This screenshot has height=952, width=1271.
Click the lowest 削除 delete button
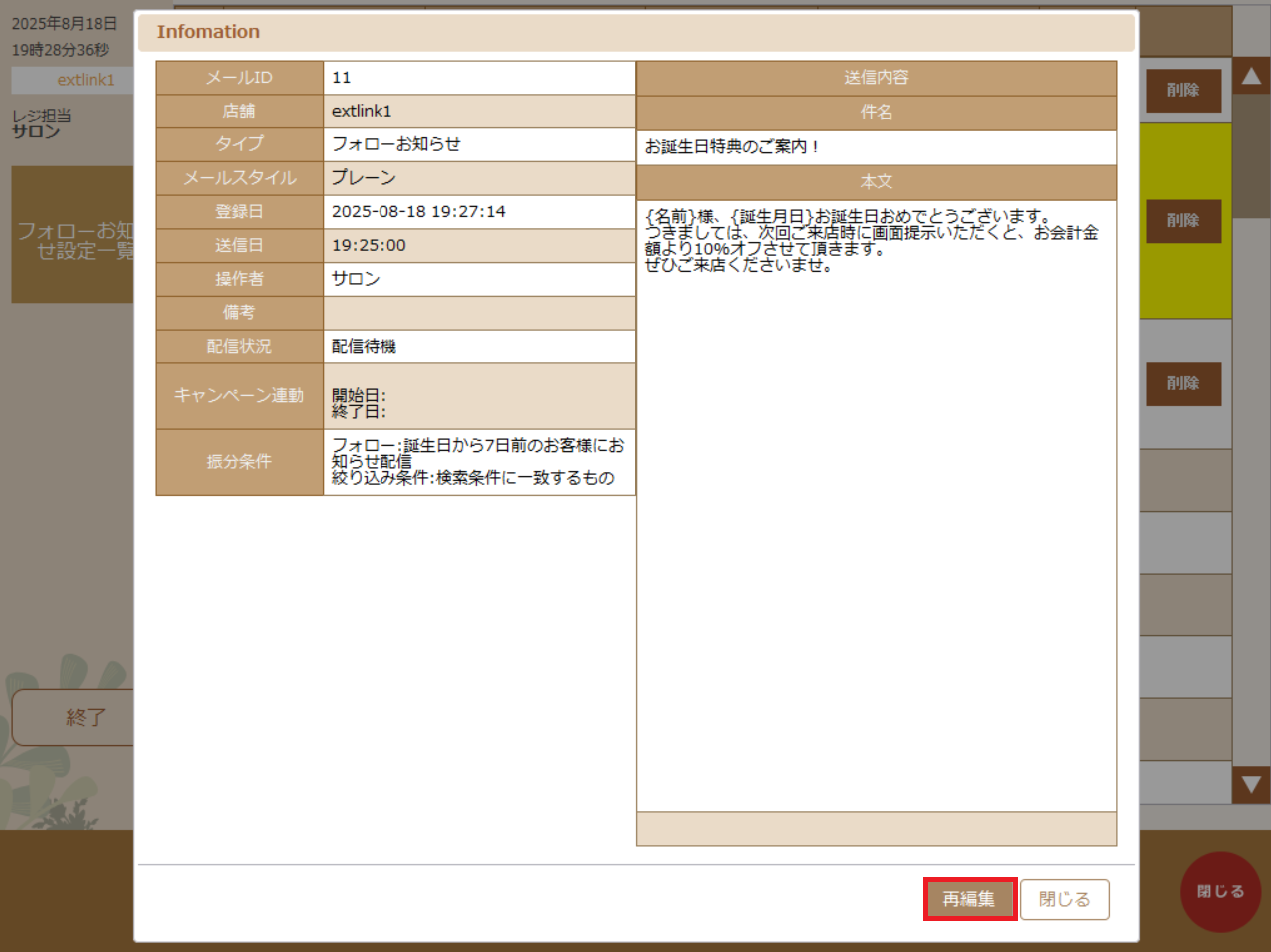tap(1183, 383)
